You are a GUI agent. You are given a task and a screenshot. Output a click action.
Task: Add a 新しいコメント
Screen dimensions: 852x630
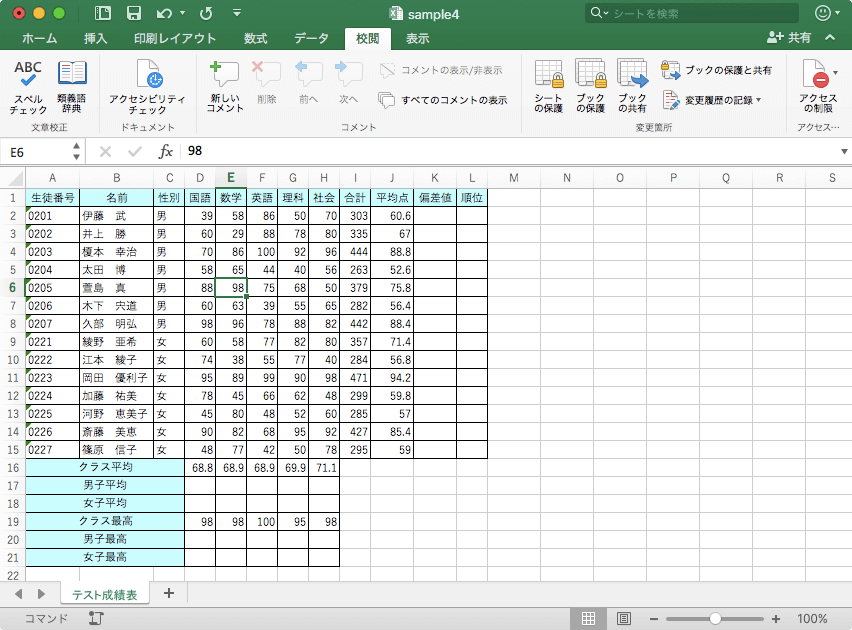point(225,87)
